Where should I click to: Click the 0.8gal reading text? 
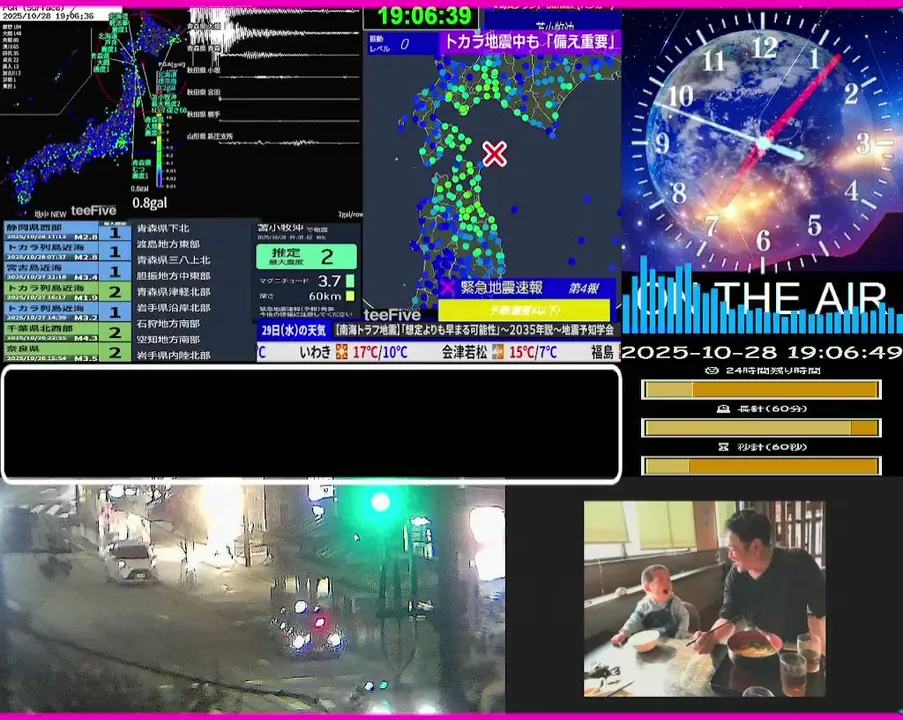(x=150, y=203)
